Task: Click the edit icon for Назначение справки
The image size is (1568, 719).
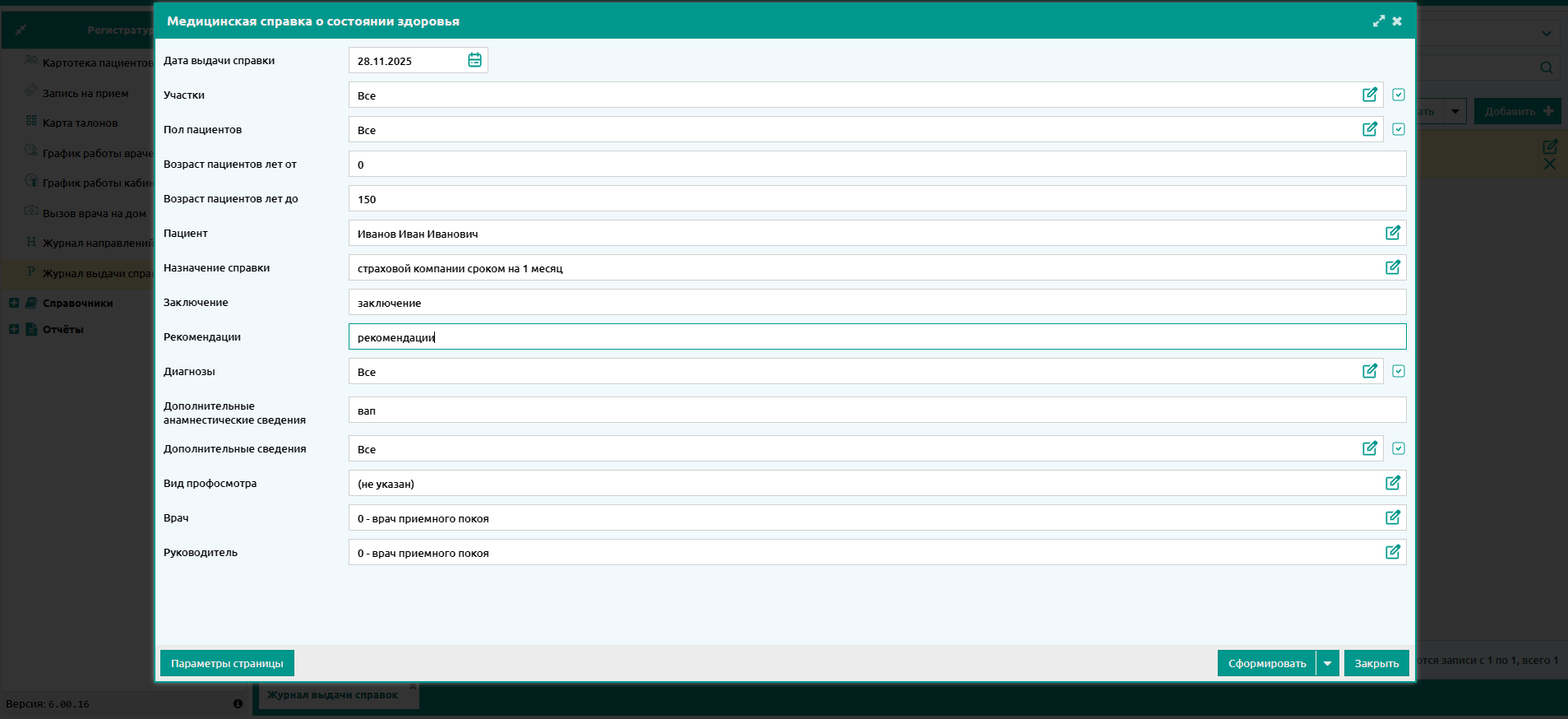Action: click(1392, 267)
